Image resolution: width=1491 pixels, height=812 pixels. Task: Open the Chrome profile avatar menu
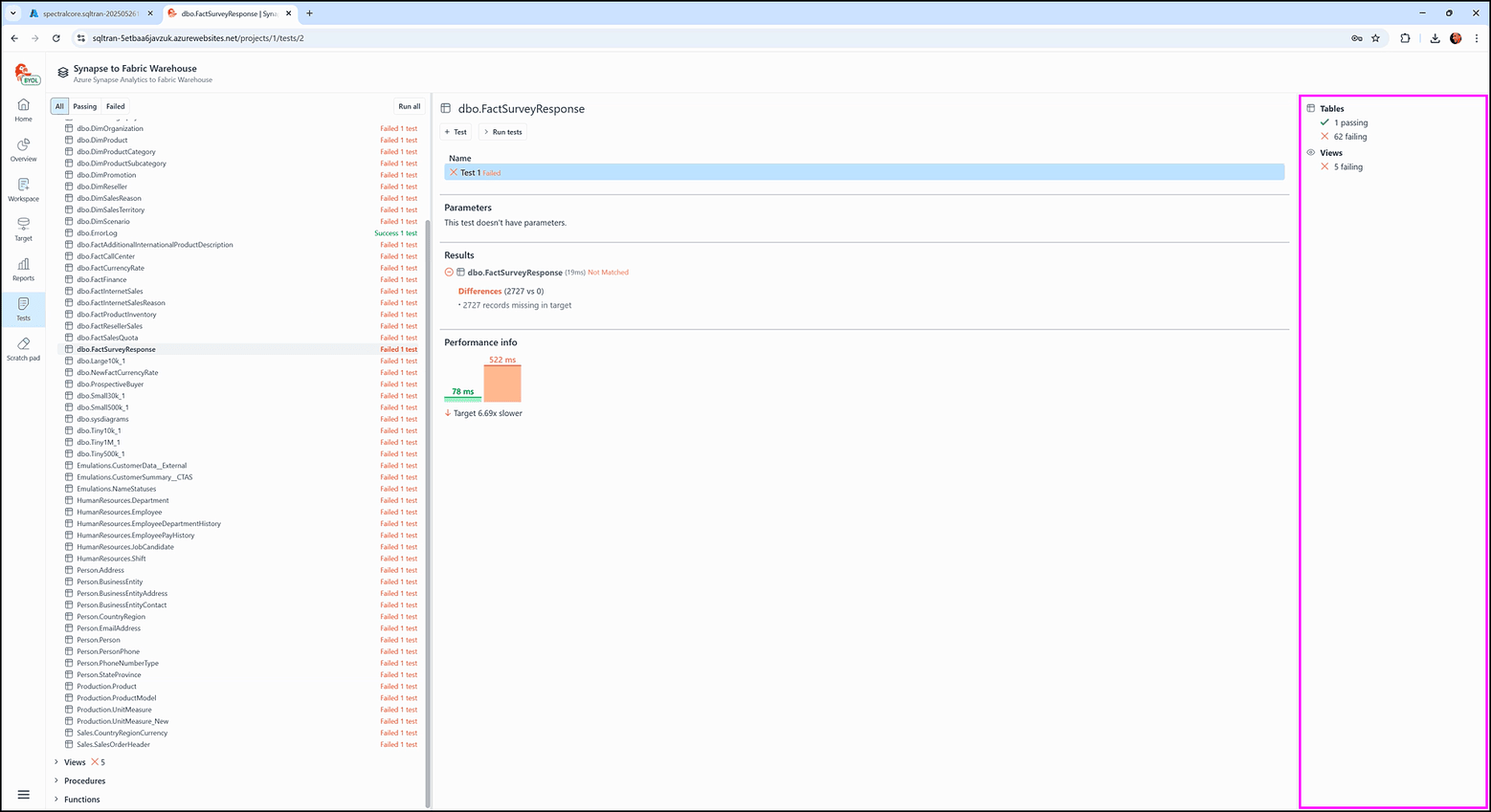point(1456,38)
